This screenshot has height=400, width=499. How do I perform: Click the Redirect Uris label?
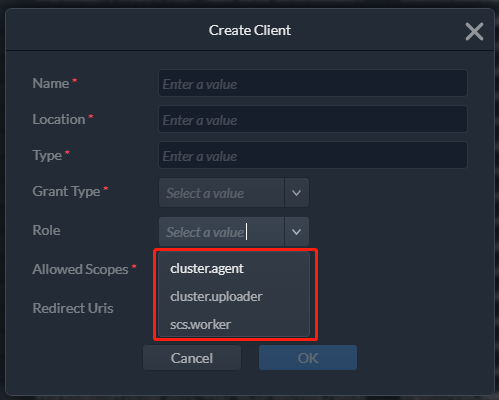(x=73, y=308)
